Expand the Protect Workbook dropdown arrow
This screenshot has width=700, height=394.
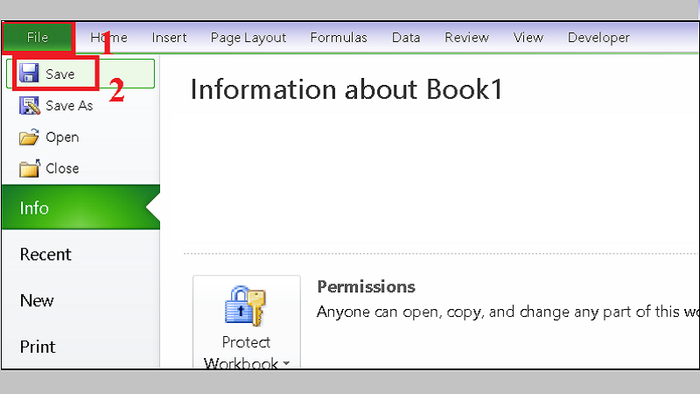286,363
